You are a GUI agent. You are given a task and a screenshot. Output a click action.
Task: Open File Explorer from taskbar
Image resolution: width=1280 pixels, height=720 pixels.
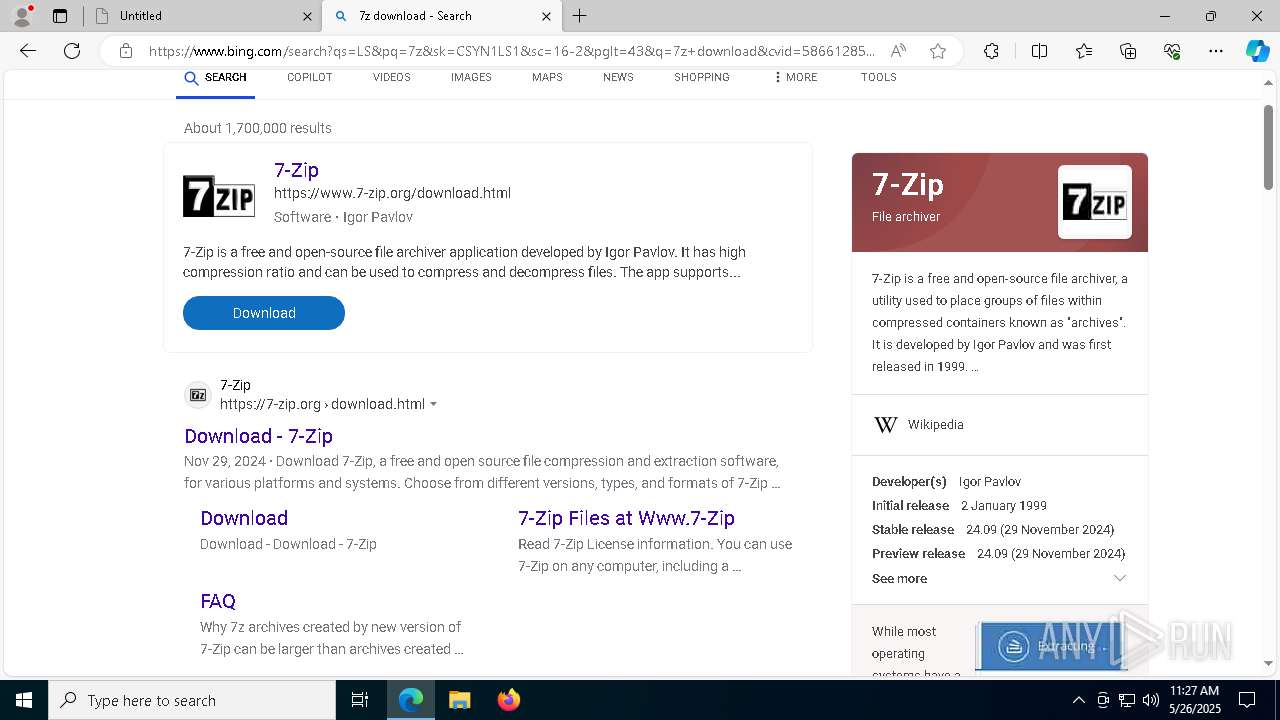(459, 700)
